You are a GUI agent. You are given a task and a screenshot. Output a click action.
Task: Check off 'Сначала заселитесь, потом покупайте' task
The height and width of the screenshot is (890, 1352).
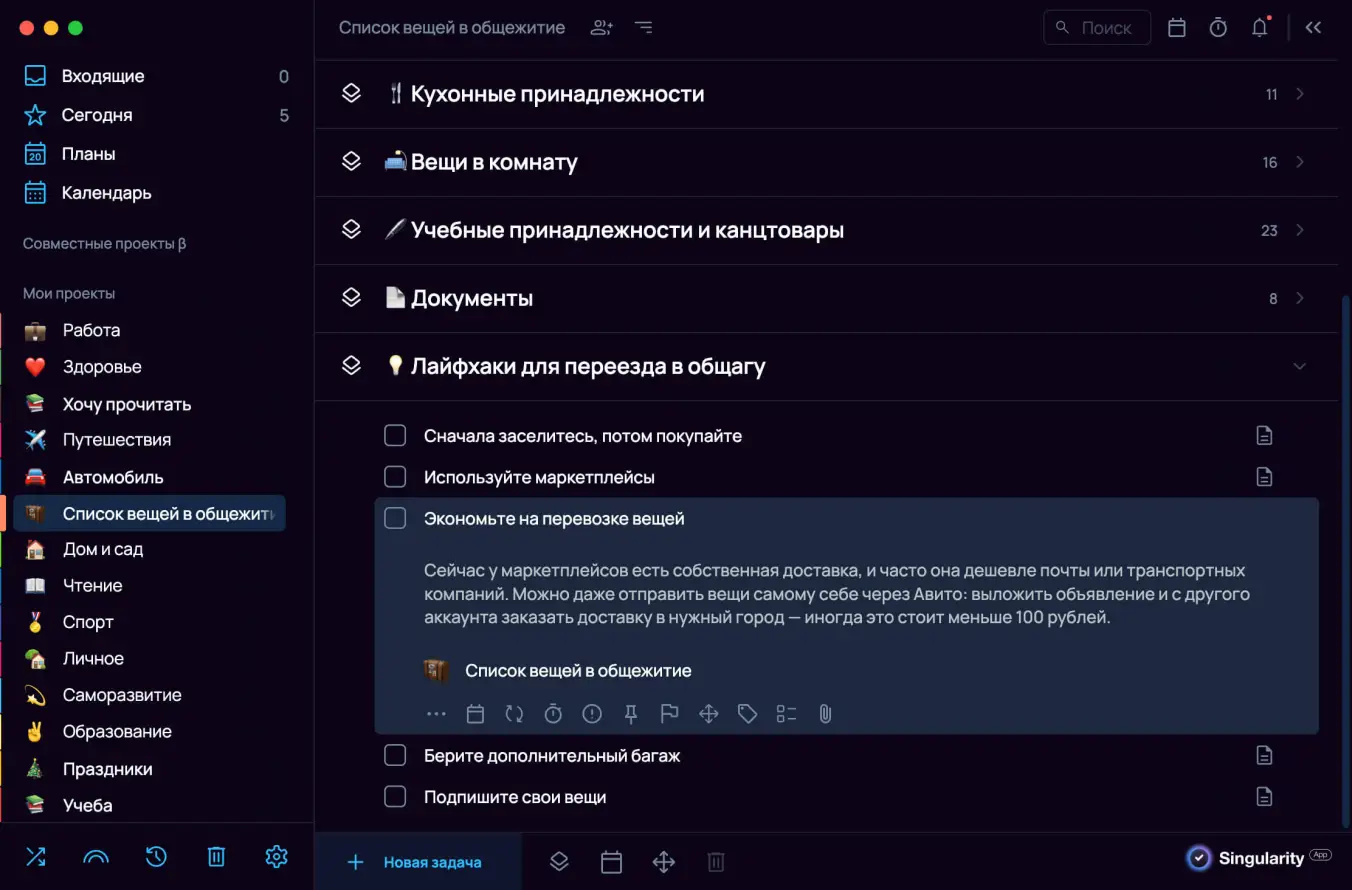pos(395,436)
